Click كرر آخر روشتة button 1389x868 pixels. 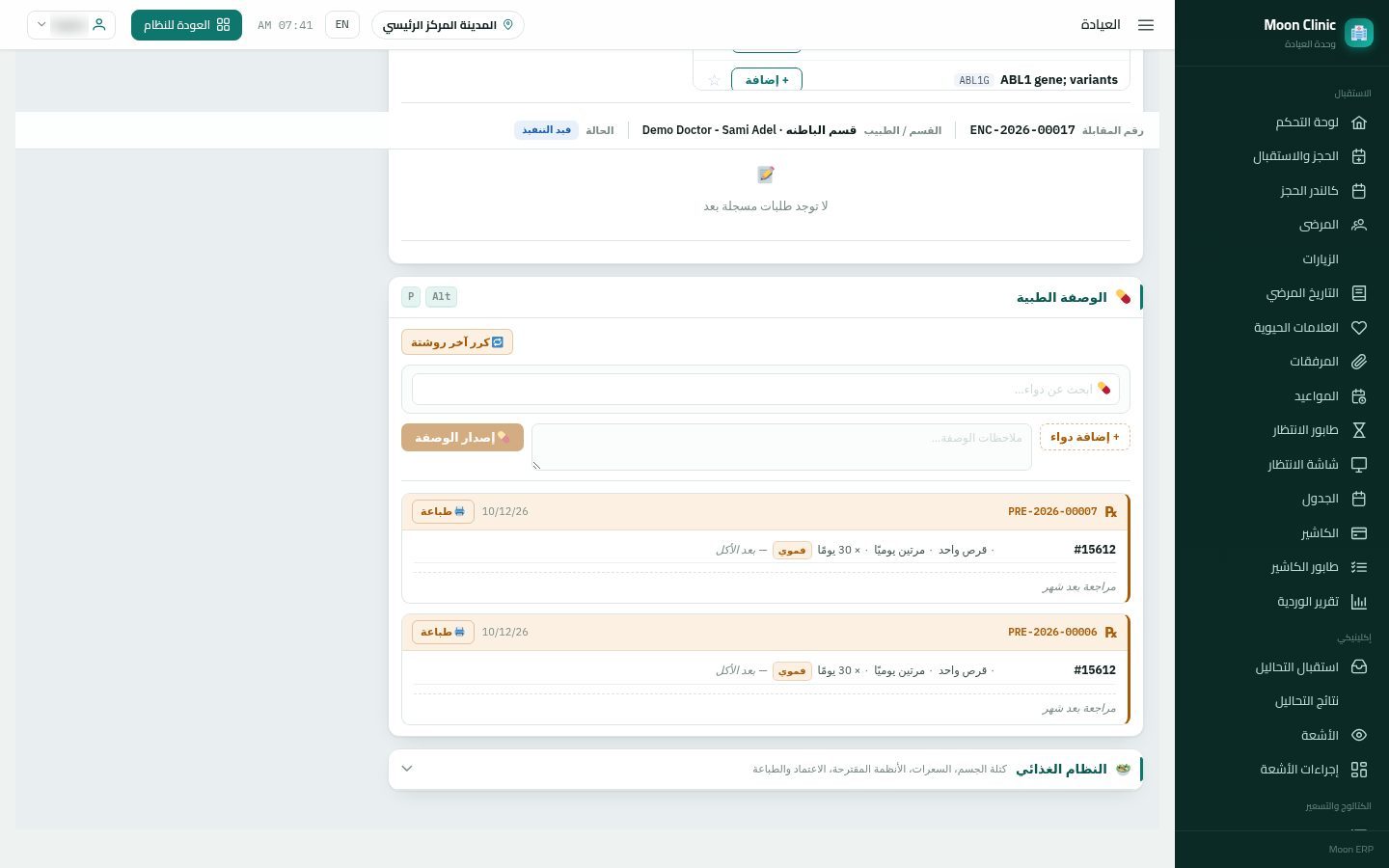pyautogui.click(x=457, y=342)
